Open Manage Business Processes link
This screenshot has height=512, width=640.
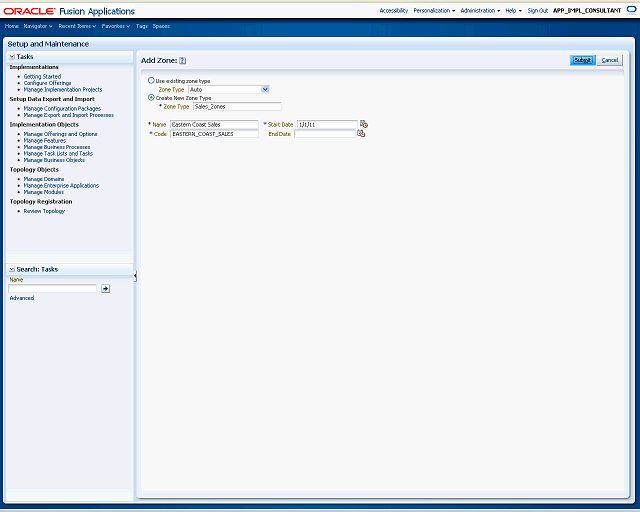tap(57, 147)
